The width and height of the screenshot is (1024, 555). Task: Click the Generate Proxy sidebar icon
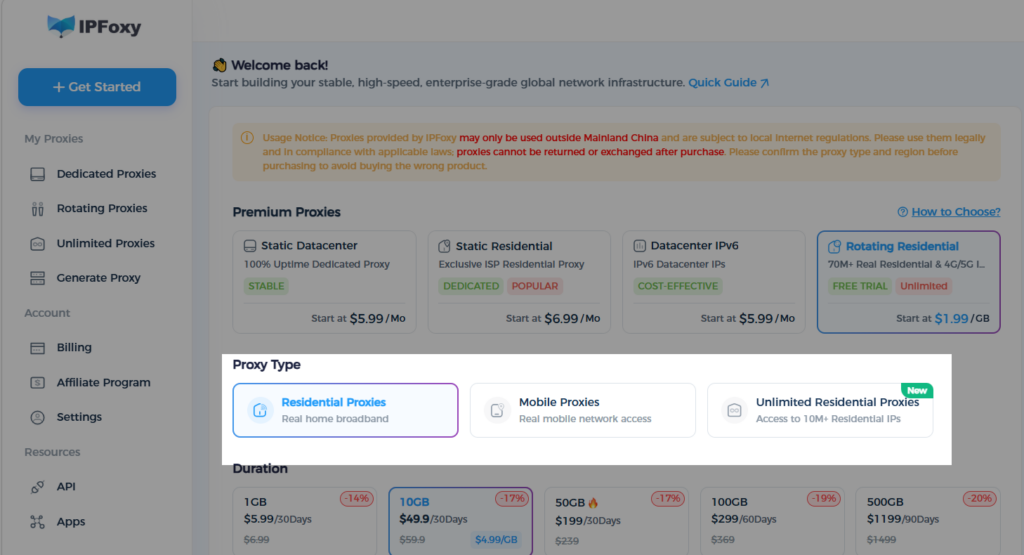click(38, 278)
